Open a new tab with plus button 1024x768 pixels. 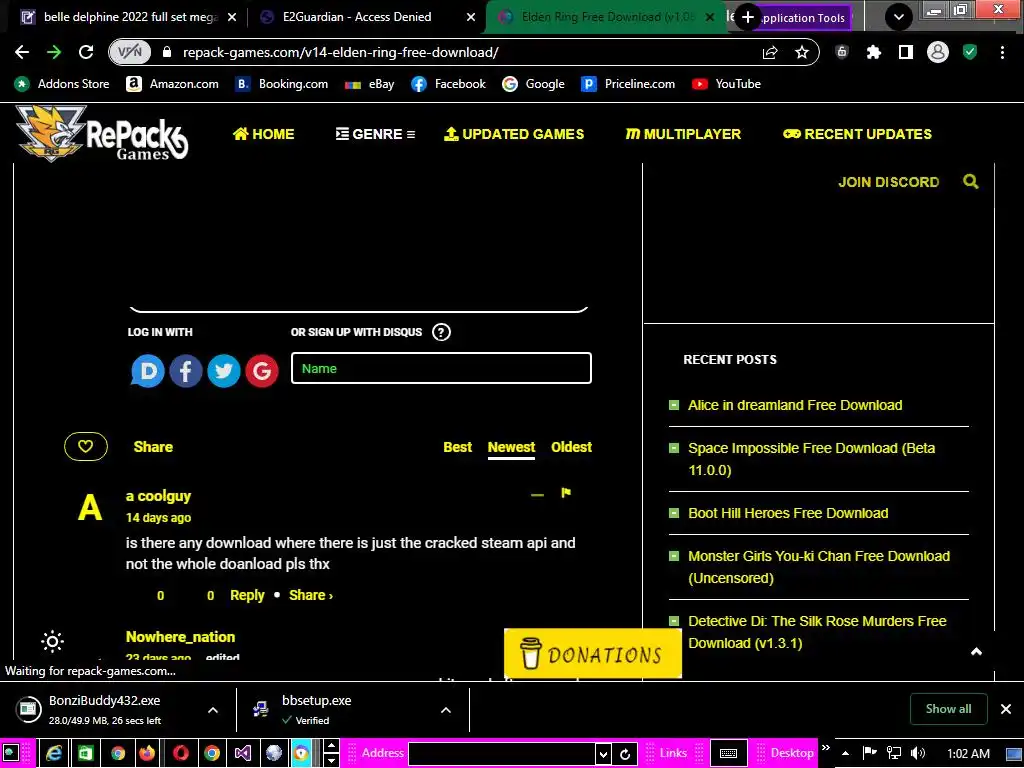748,17
